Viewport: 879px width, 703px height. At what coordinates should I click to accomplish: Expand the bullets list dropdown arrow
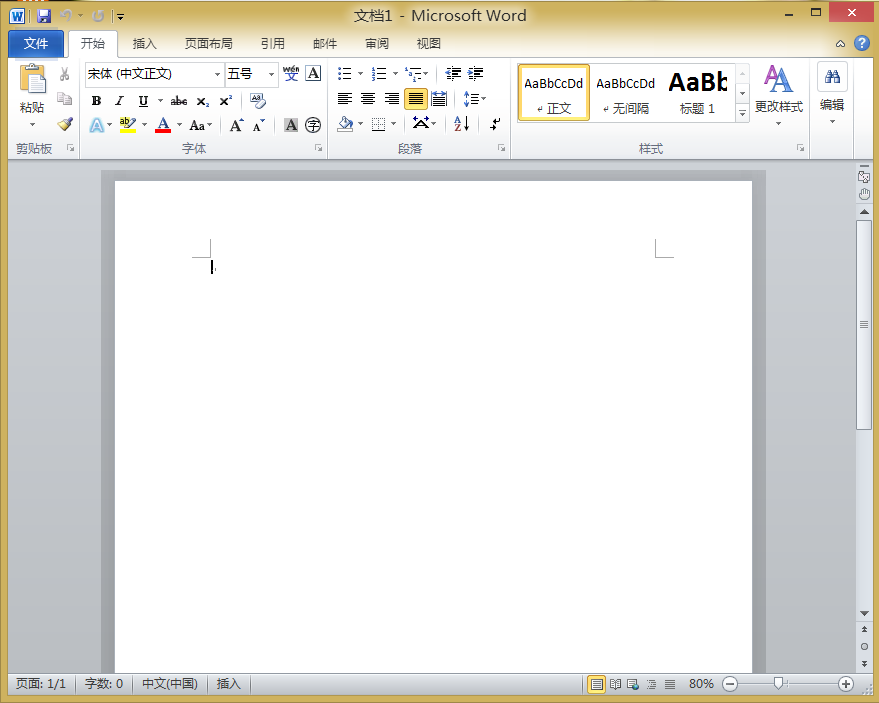pos(360,73)
